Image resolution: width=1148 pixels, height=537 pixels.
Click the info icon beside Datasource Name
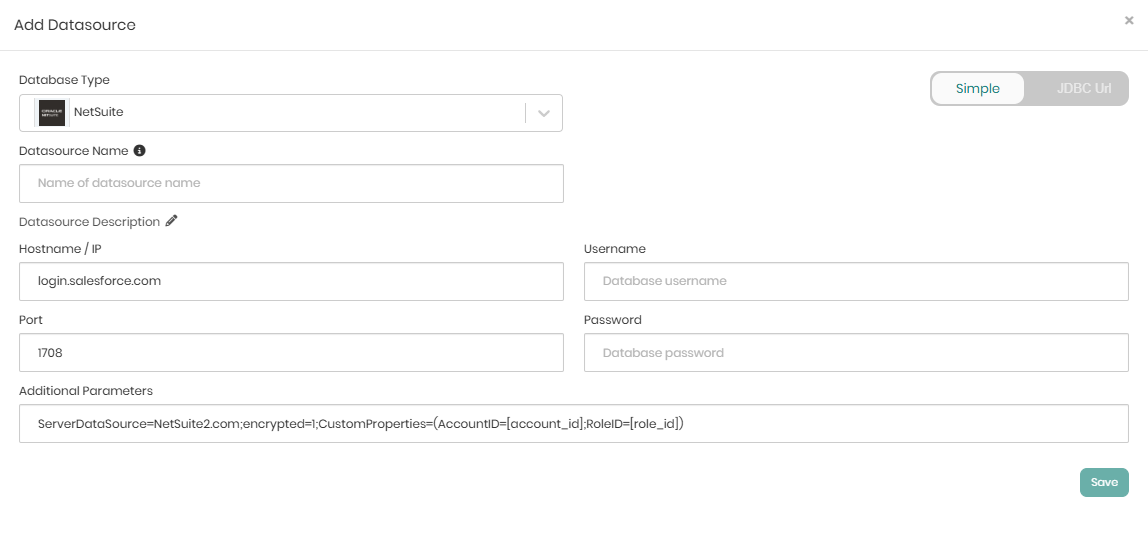140,151
